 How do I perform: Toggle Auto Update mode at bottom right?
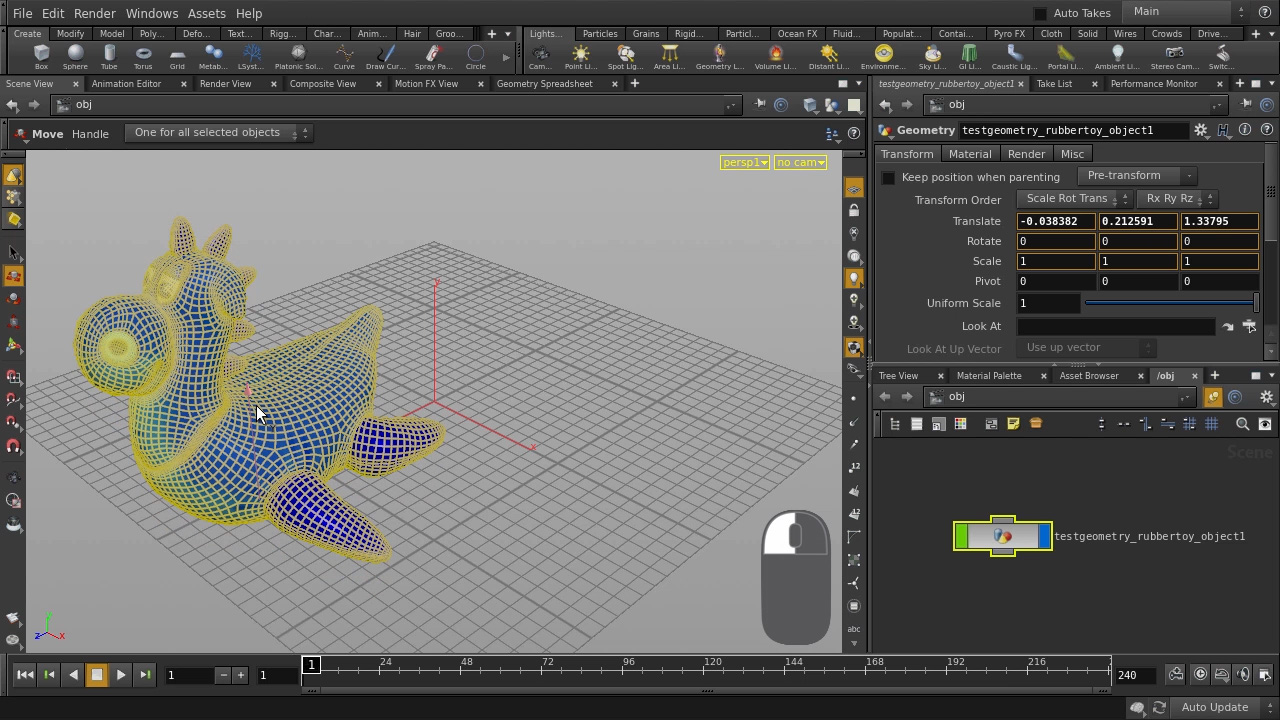click(1214, 707)
